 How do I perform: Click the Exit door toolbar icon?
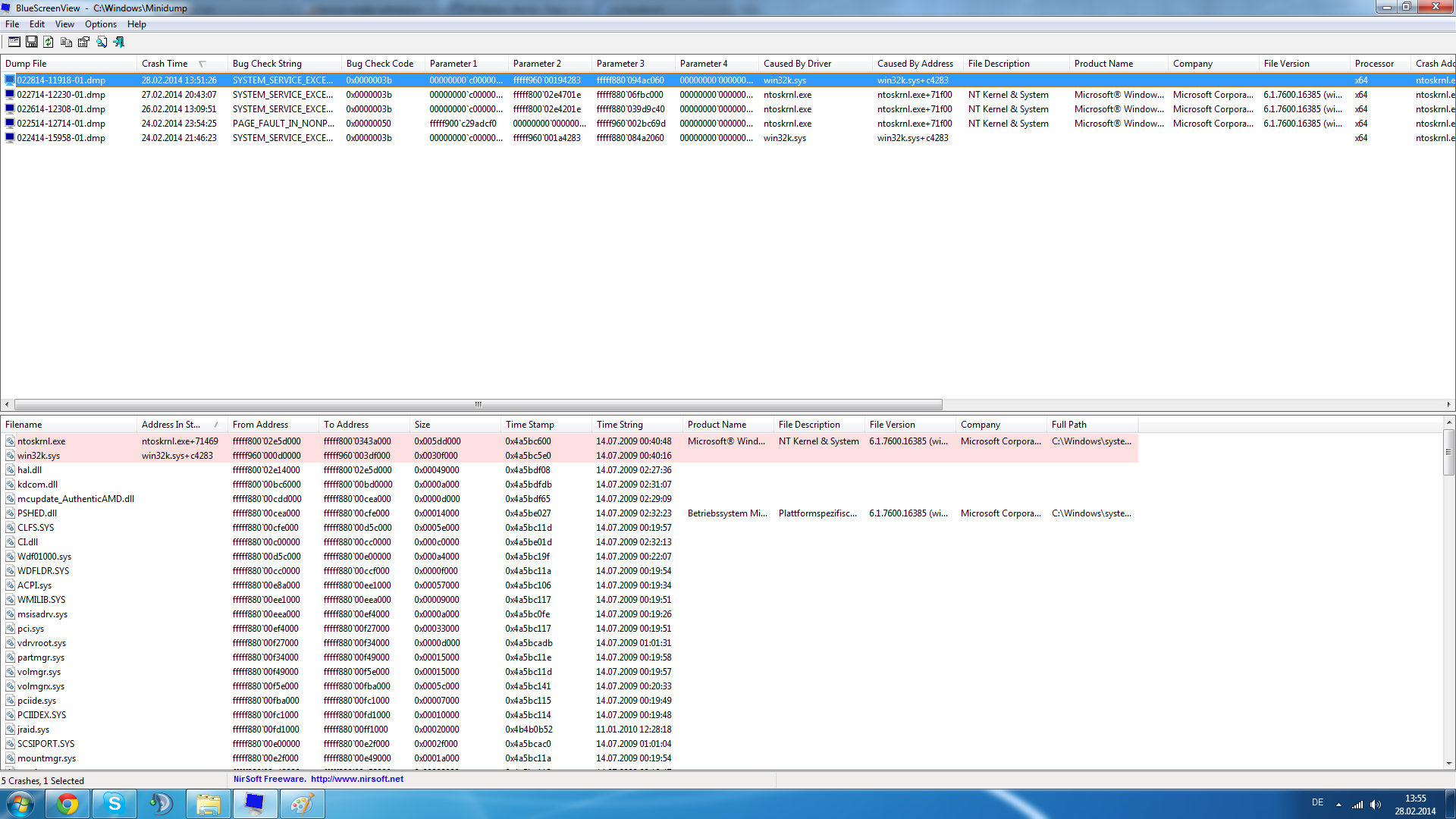(119, 42)
